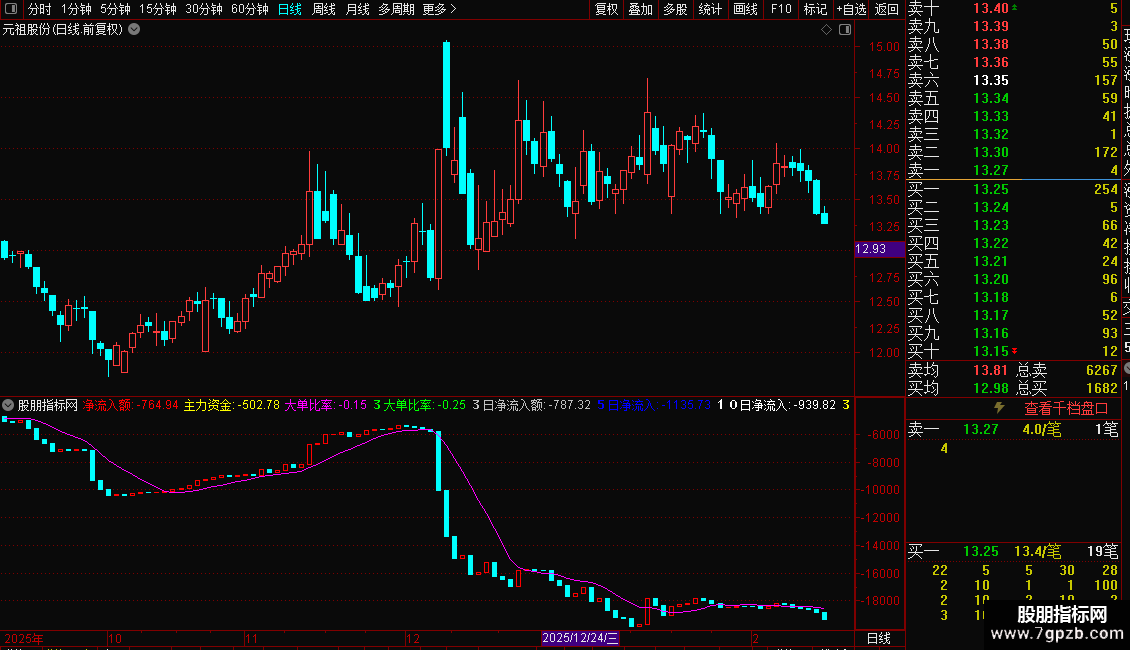Image resolution: width=1130 pixels, height=650 pixels.
Task: Click the month 12 label on time axis
Action: coord(413,638)
